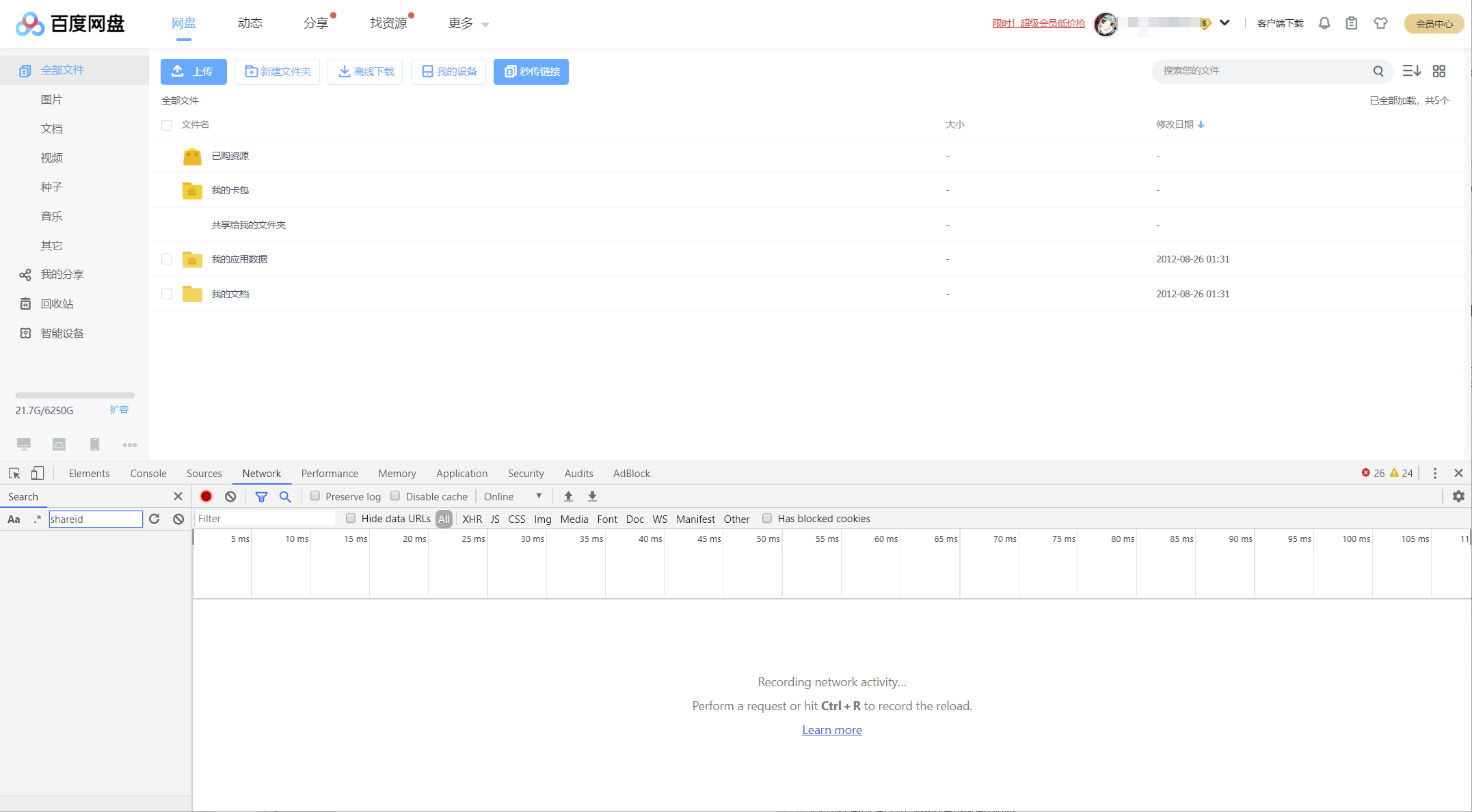The image size is (1472, 812).
Task: Click the record network log button
Action: click(206, 496)
